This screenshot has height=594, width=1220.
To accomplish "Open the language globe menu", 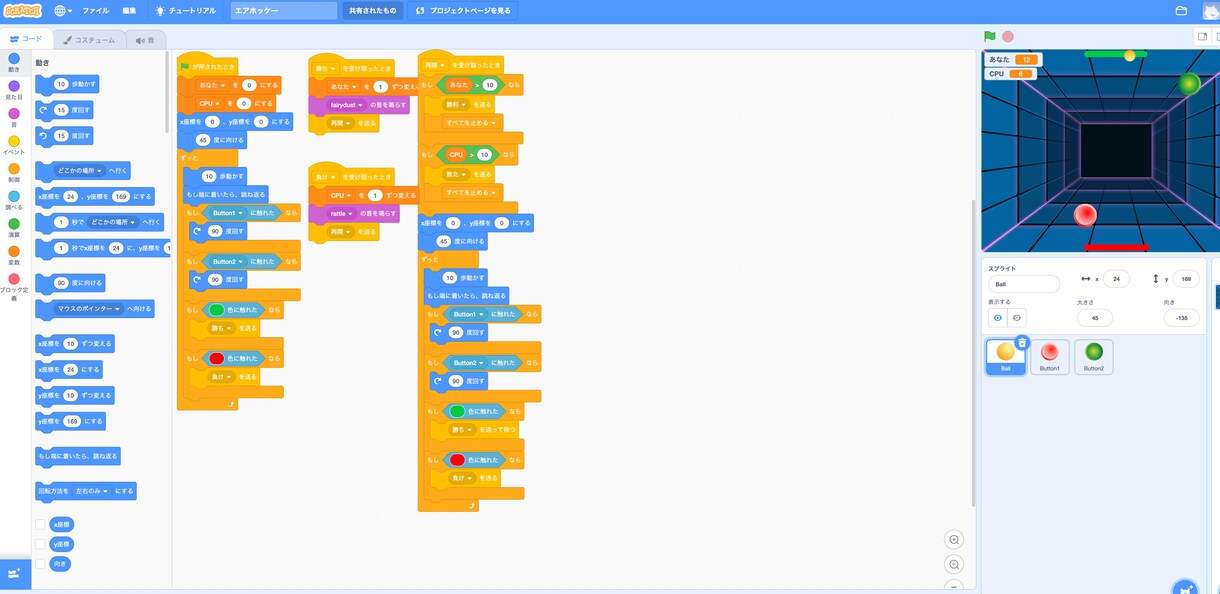I will click(63, 11).
